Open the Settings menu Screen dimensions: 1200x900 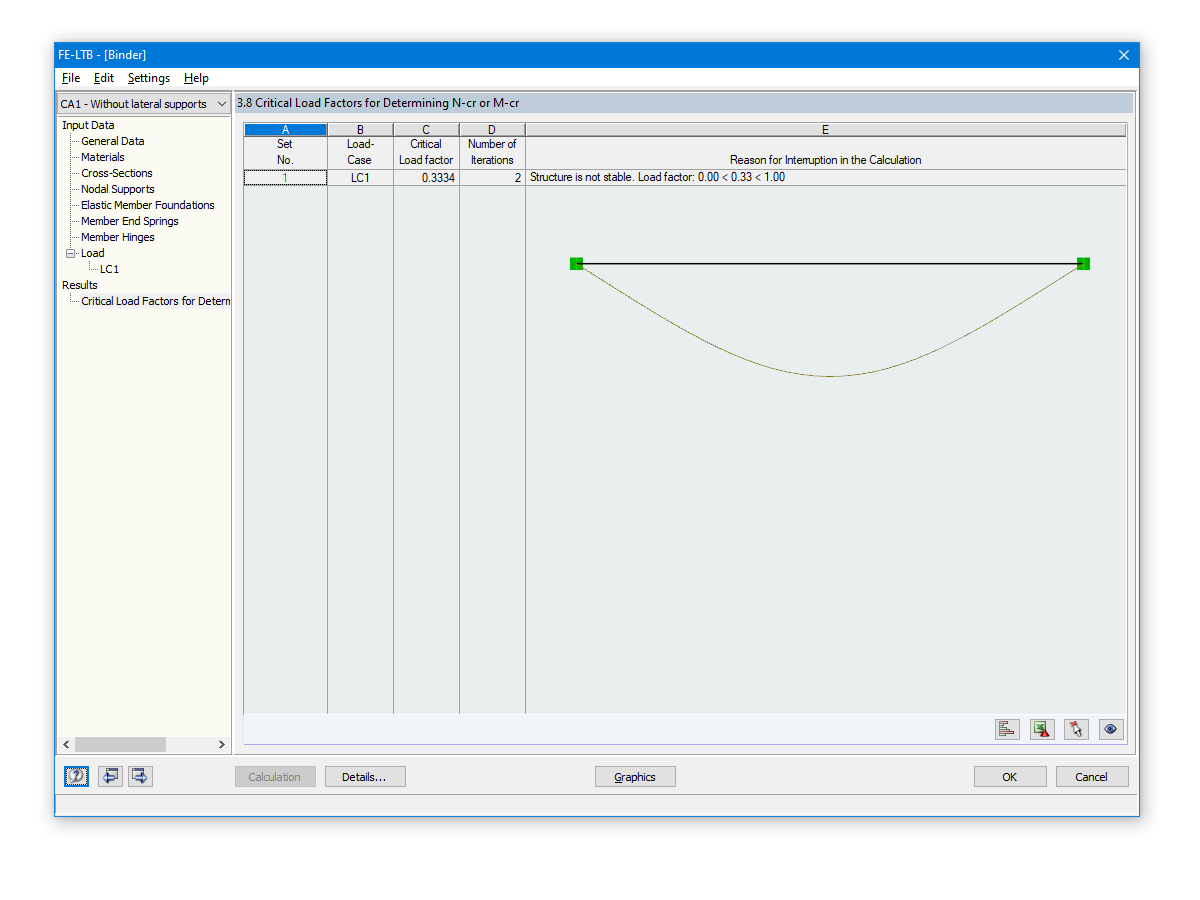(x=148, y=78)
